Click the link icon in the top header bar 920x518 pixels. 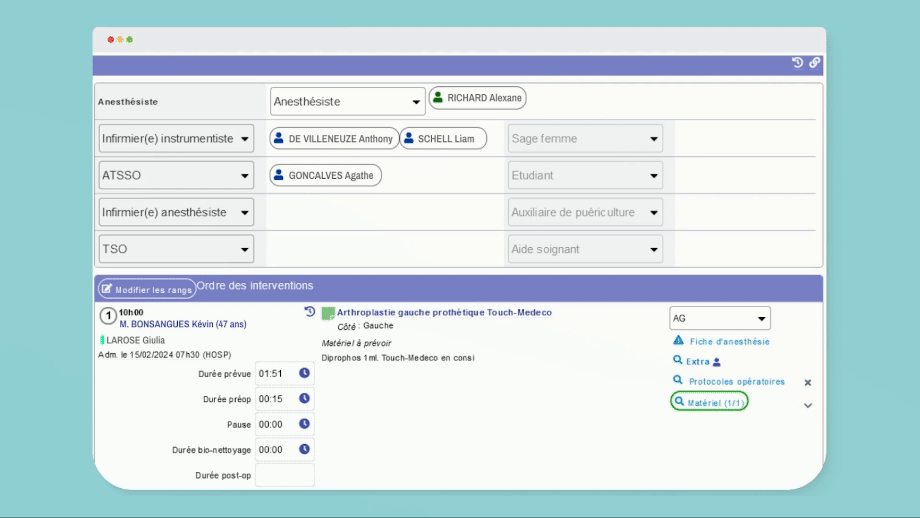(x=814, y=63)
